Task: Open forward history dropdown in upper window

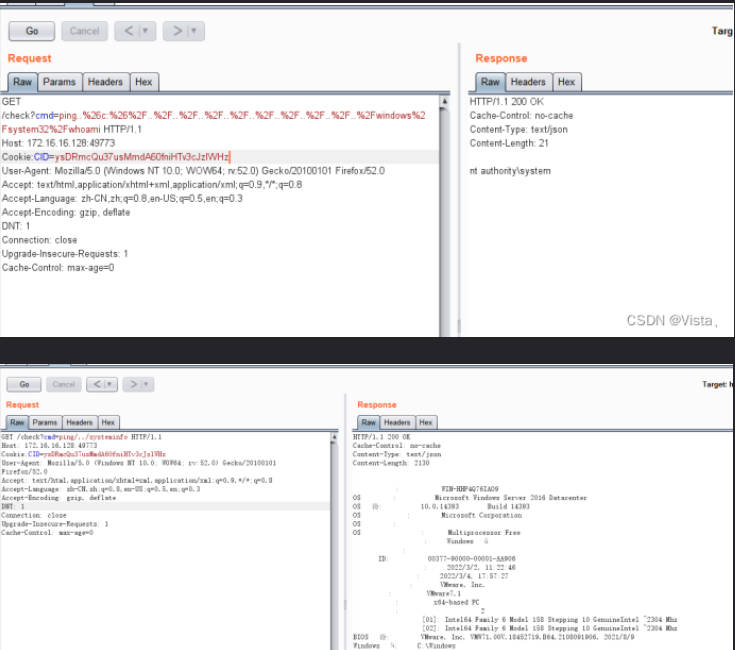Action: tap(195, 31)
